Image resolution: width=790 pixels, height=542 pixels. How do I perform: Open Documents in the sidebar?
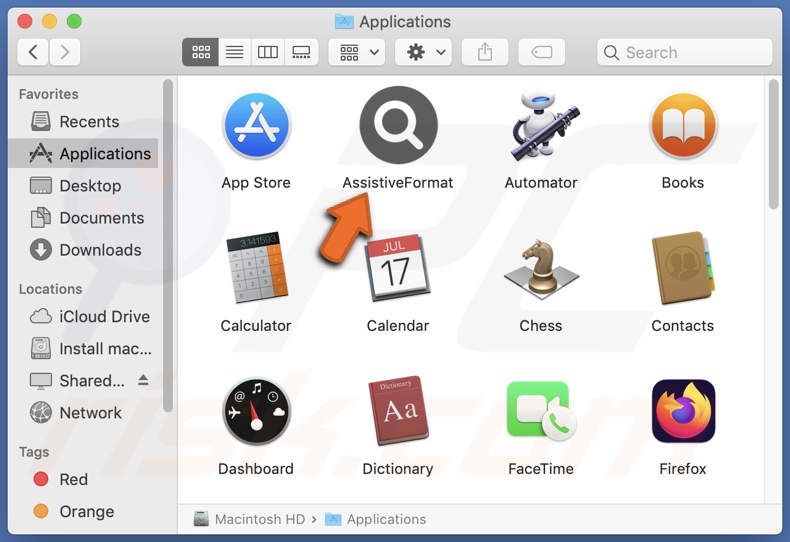(83, 218)
